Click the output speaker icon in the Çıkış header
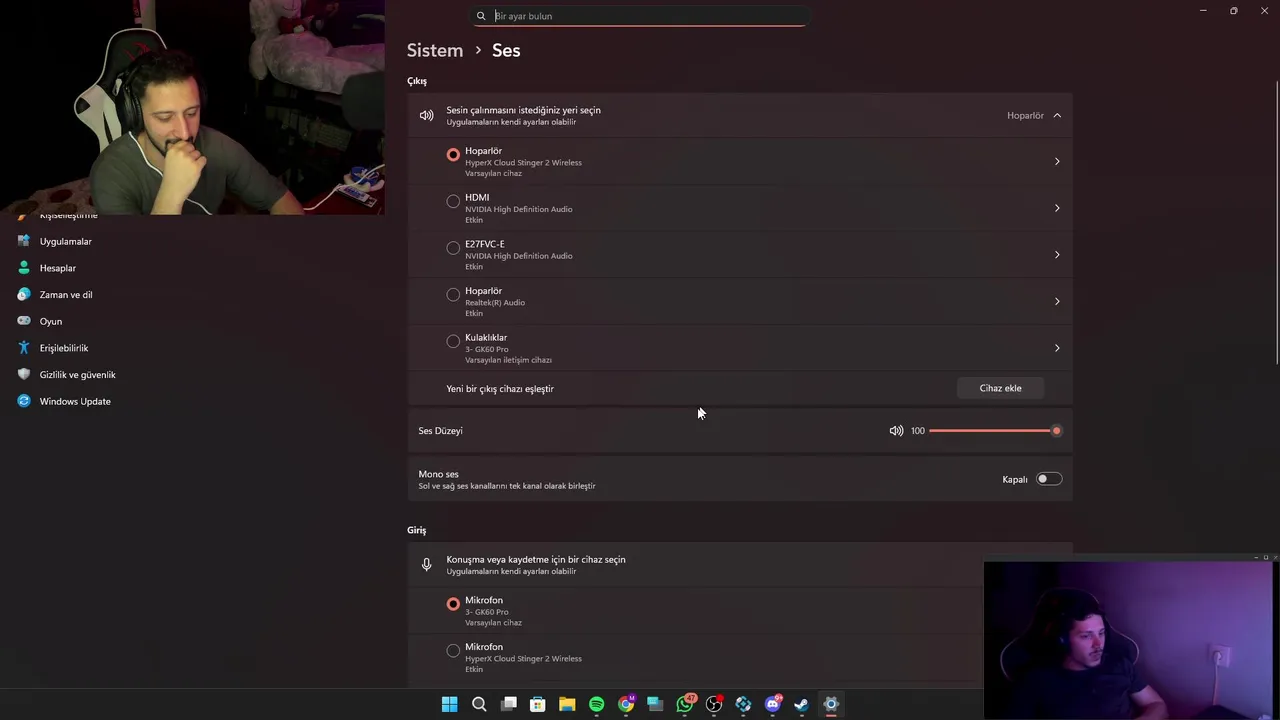1280x720 pixels. pyautogui.click(x=427, y=116)
